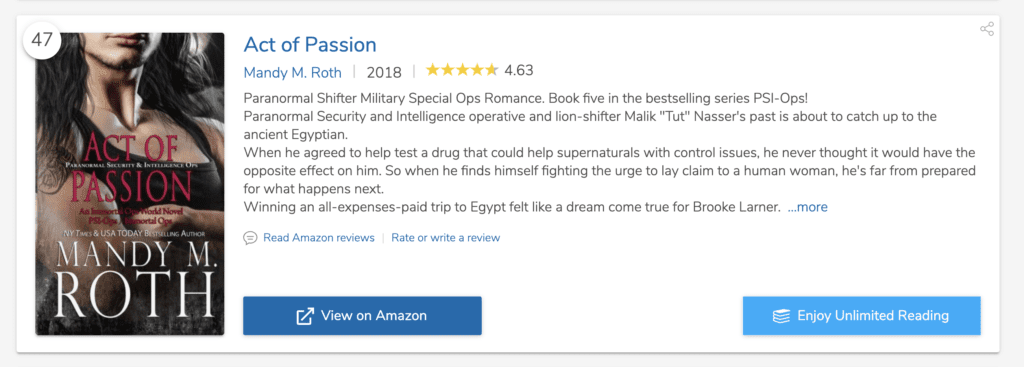1024x367 pixels.
Task: Click the stacked books icon on Enjoy Unlimited Reading
Action: pyautogui.click(x=781, y=316)
